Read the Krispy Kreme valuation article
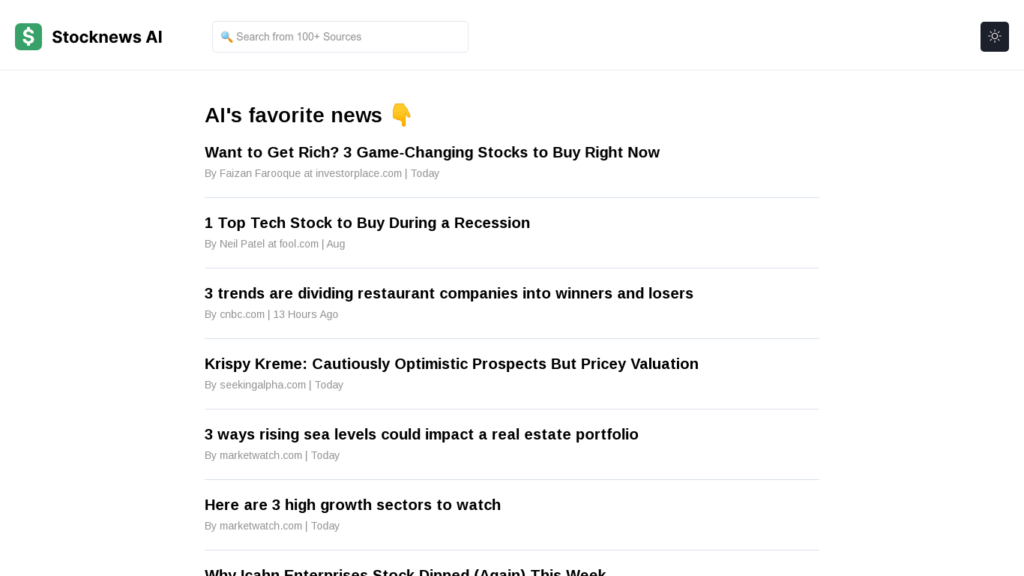Viewport: 1024px width, 576px height. click(x=451, y=364)
